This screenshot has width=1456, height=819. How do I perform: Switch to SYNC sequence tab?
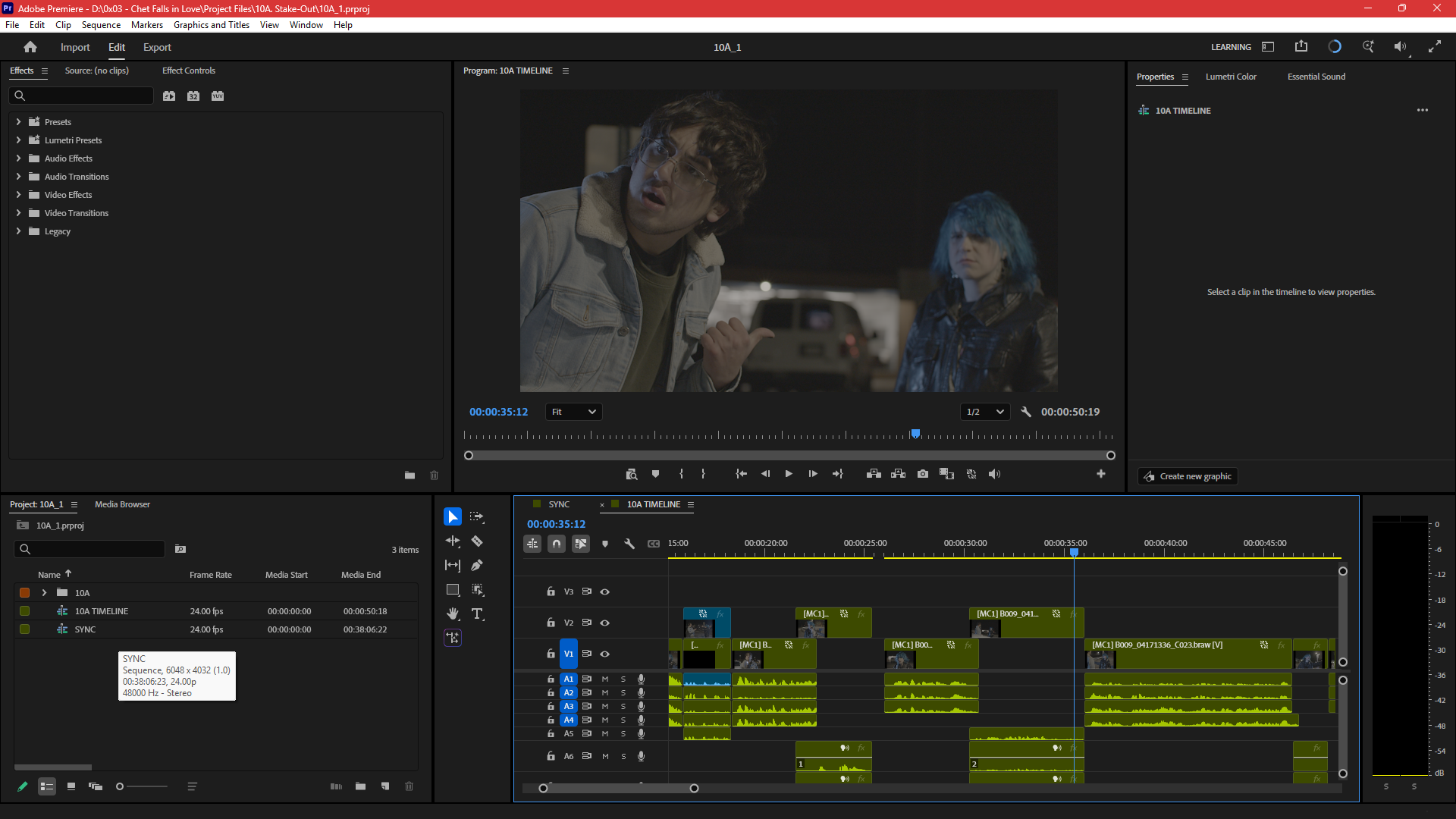(x=559, y=504)
